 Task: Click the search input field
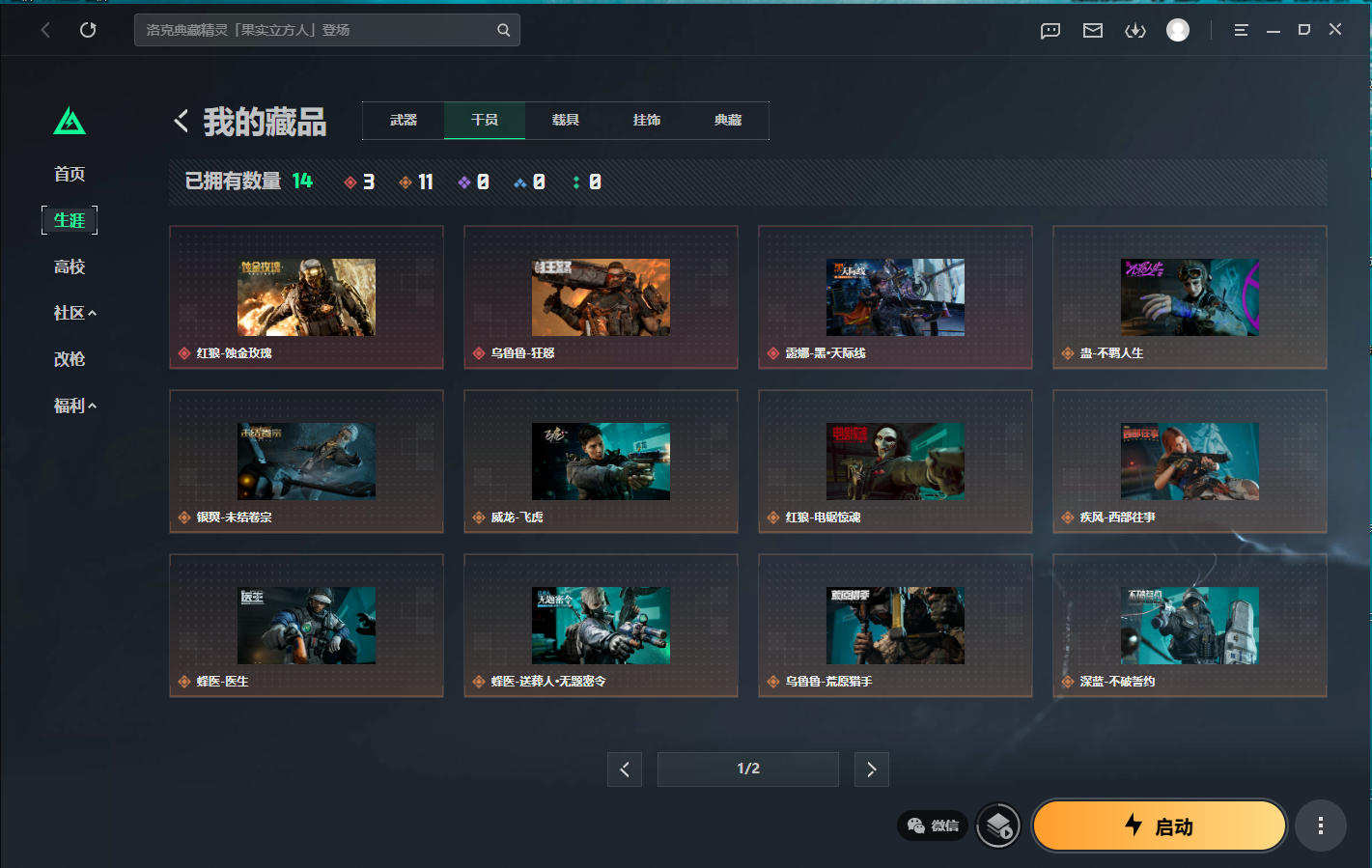[327, 30]
